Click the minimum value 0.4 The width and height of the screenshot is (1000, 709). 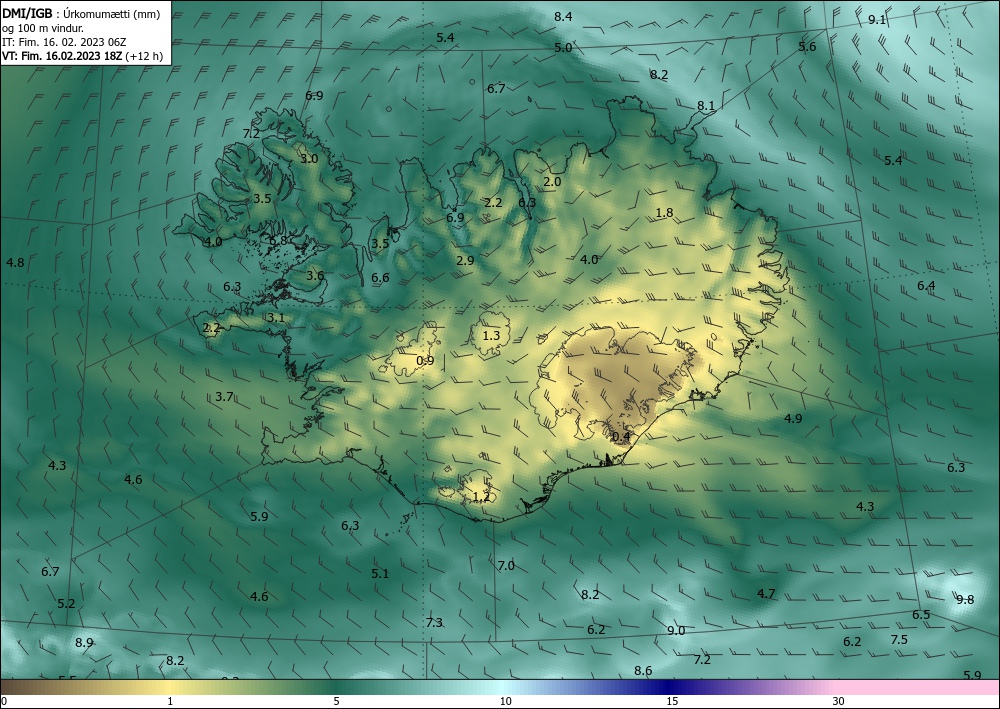pos(621,437)
